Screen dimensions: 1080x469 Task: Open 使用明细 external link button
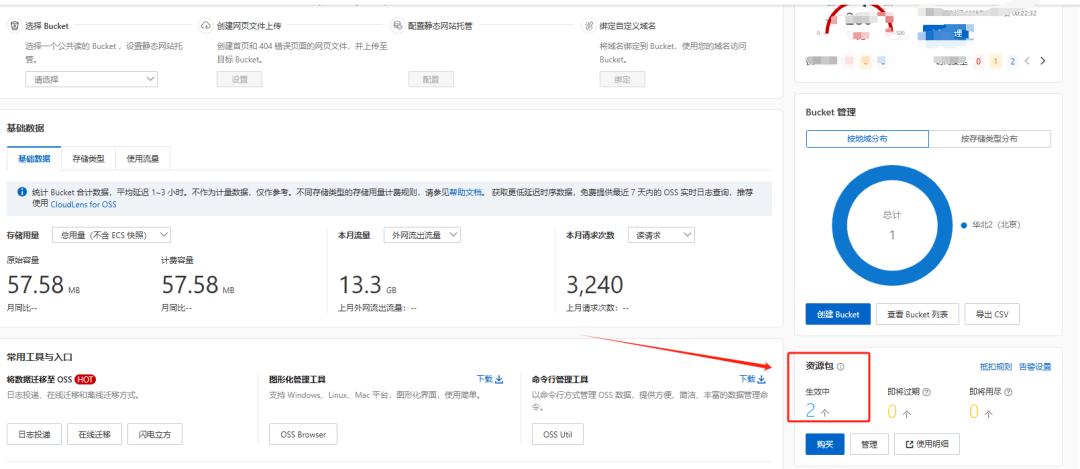coord(924,443)
